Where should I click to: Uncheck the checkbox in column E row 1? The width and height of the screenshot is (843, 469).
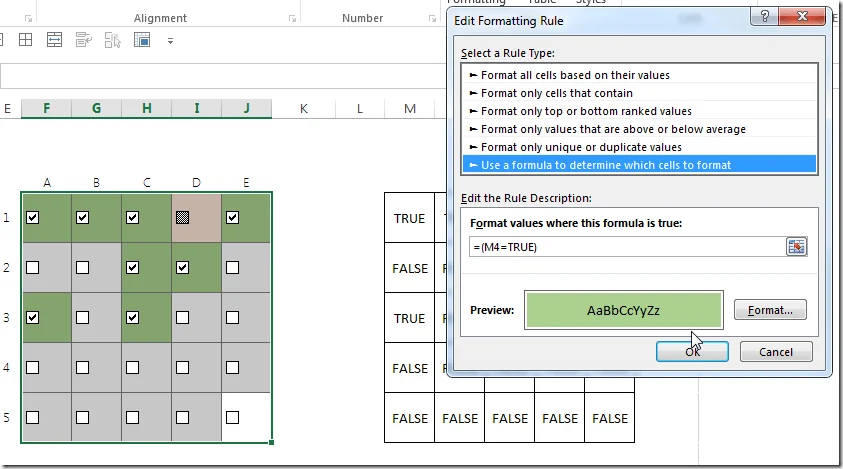click(232, 217)
